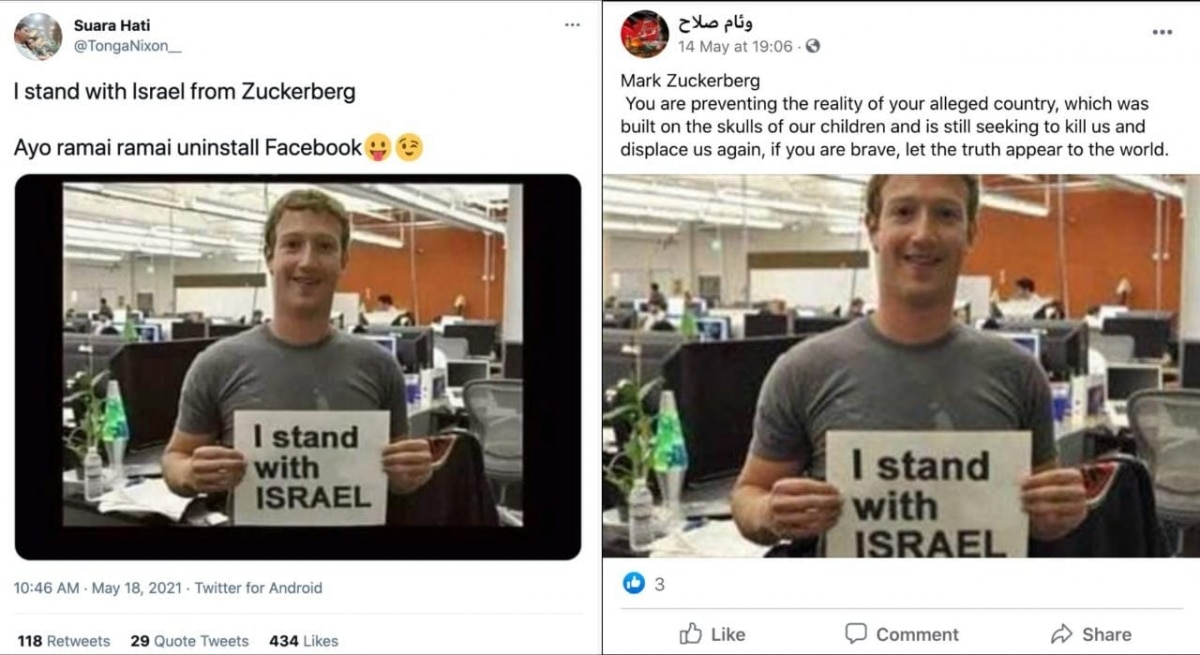This screenshot has height=655, width=1200.
Task: Like the Facebook post with thumbs-up
Action: [x=712, y=634]
